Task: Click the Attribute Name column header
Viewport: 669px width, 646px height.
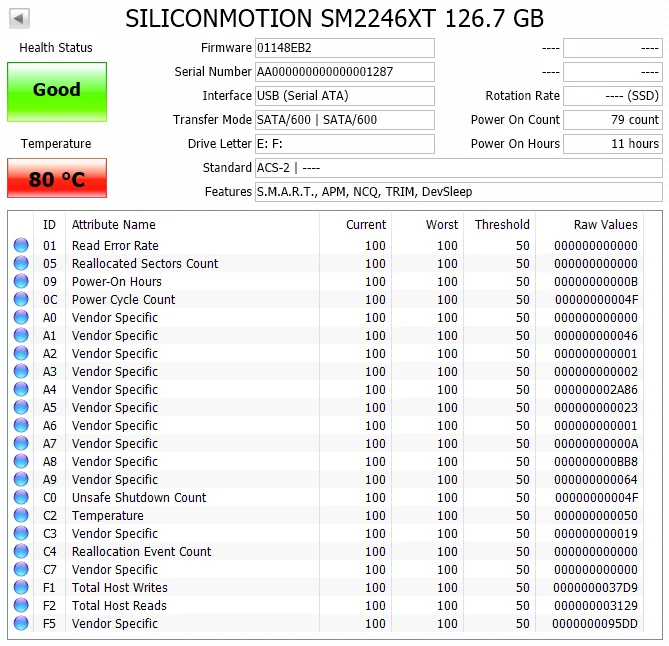Action: (x=113, y=224)
